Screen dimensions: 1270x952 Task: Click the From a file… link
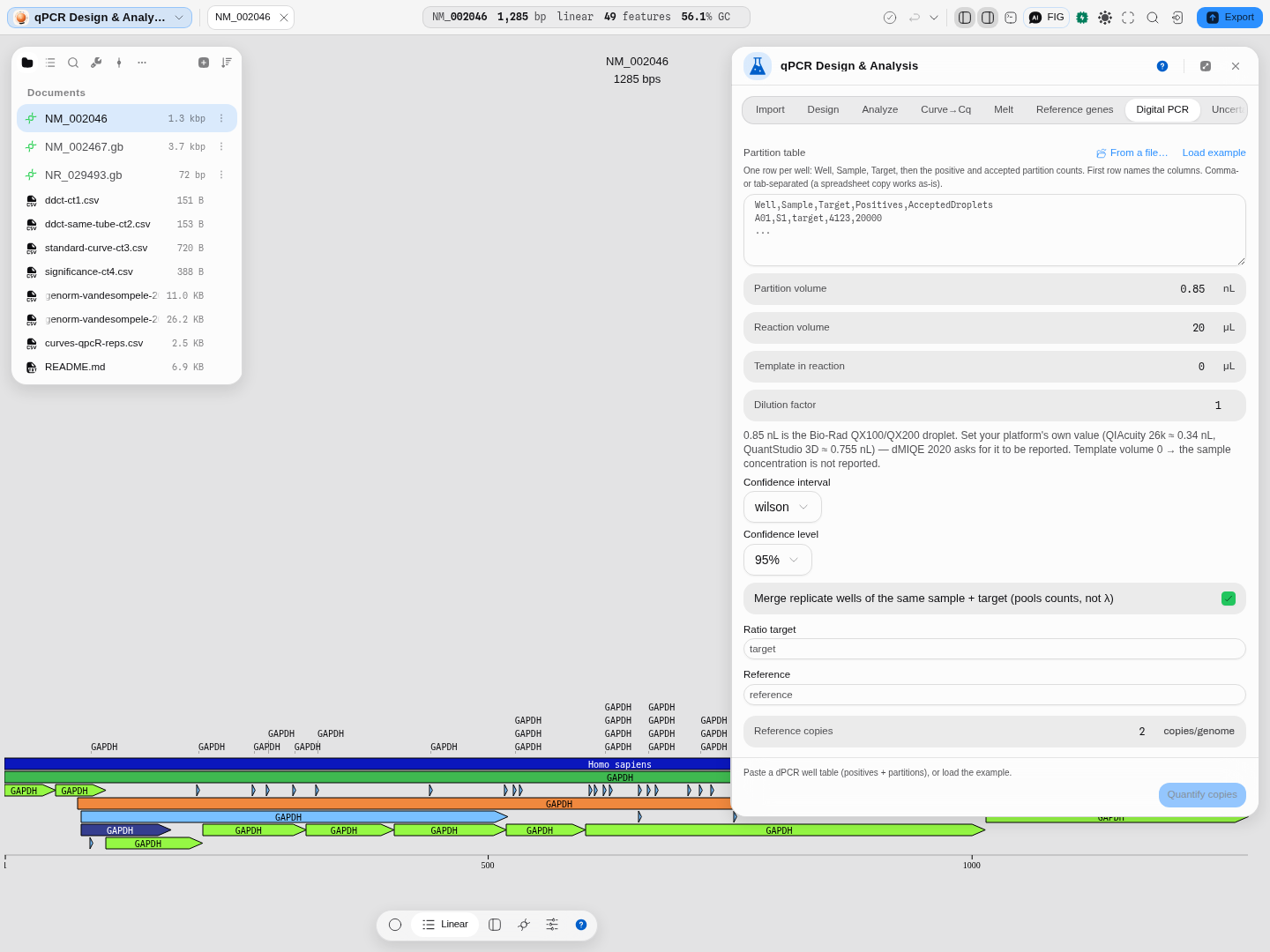pos(1132,152)
